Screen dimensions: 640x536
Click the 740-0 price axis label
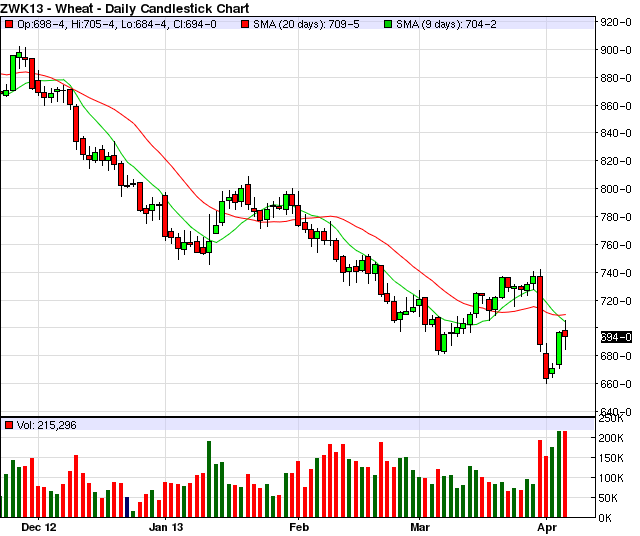[616, 273]
